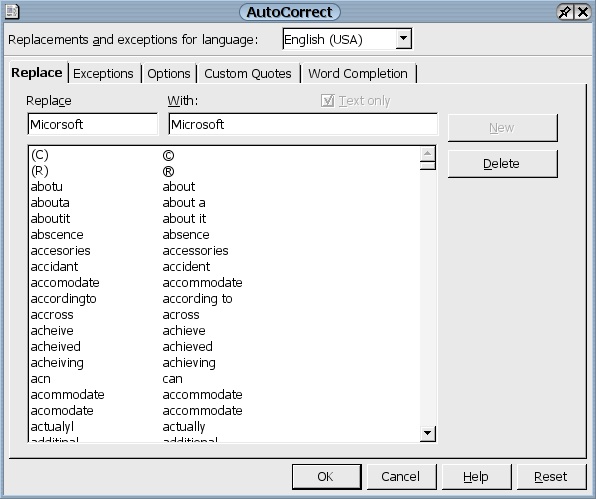
Task: Toggle the Text only checkbox
Action: click(x=327, y=101)
